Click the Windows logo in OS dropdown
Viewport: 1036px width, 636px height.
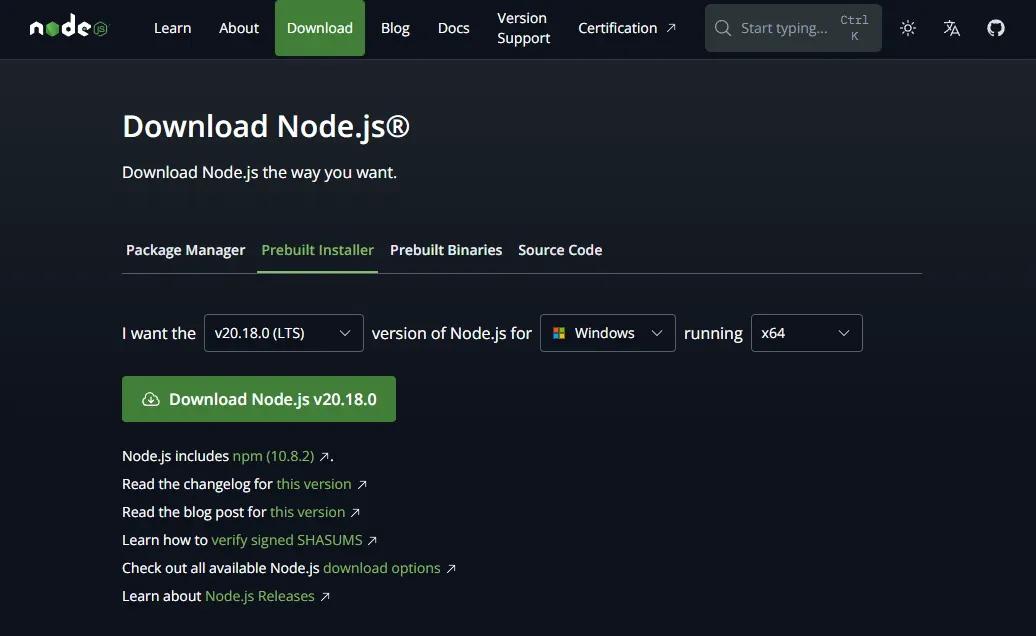[560, 333]
